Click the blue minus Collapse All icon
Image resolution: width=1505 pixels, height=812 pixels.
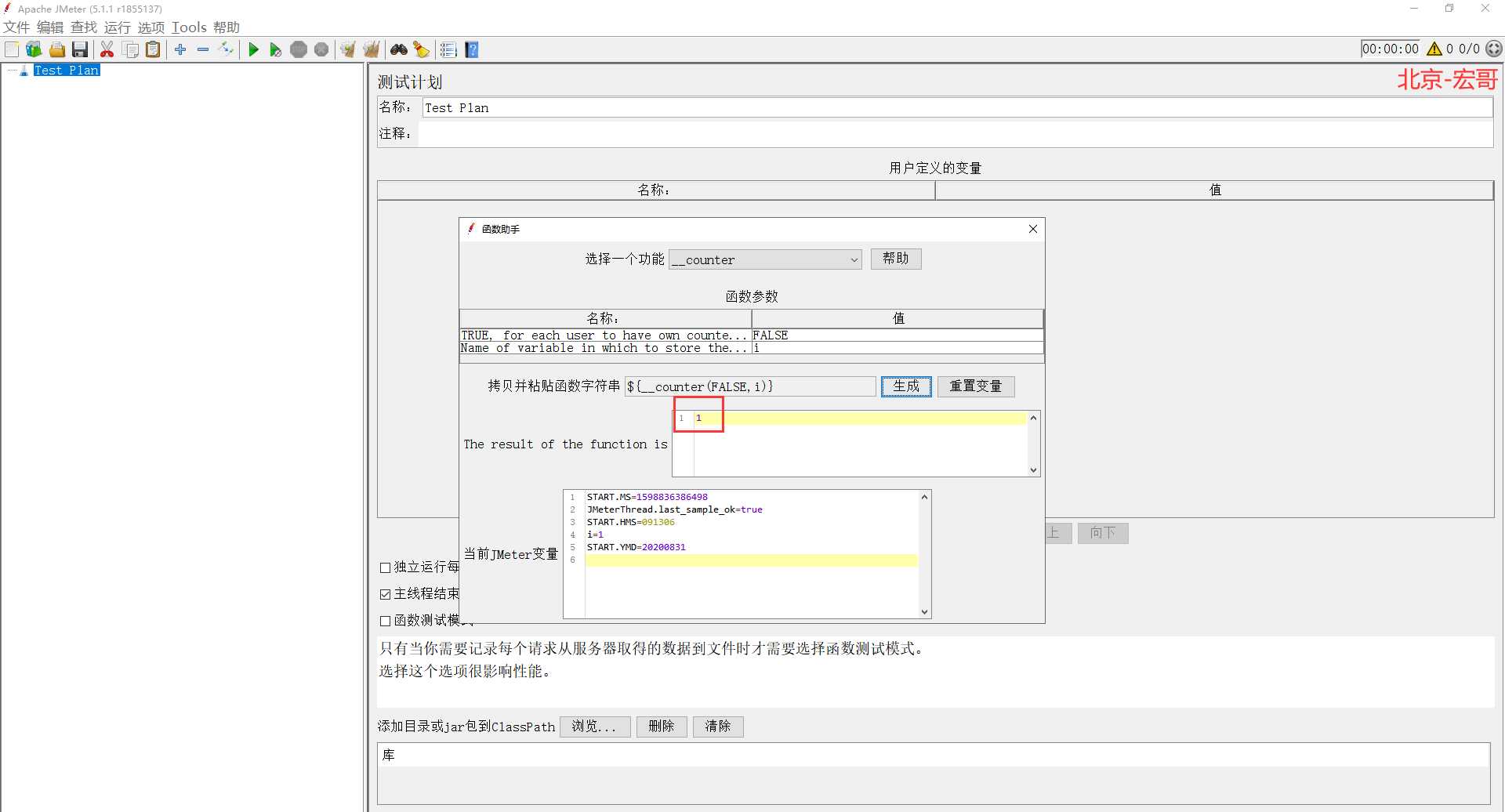pos(203,49)
